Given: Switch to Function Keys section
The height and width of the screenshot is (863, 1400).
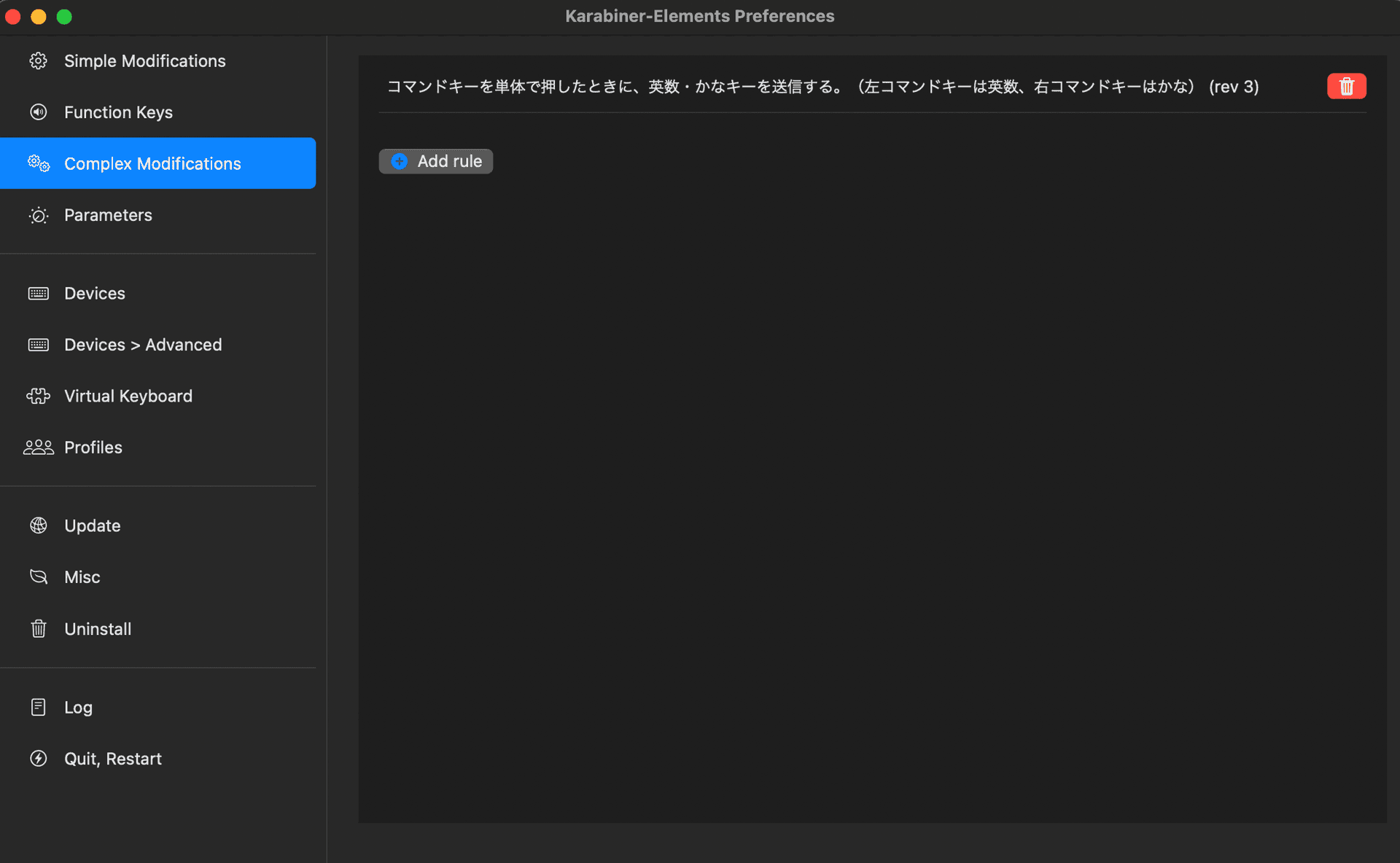Looking at the screenshot, I should (x=118, y=112).
